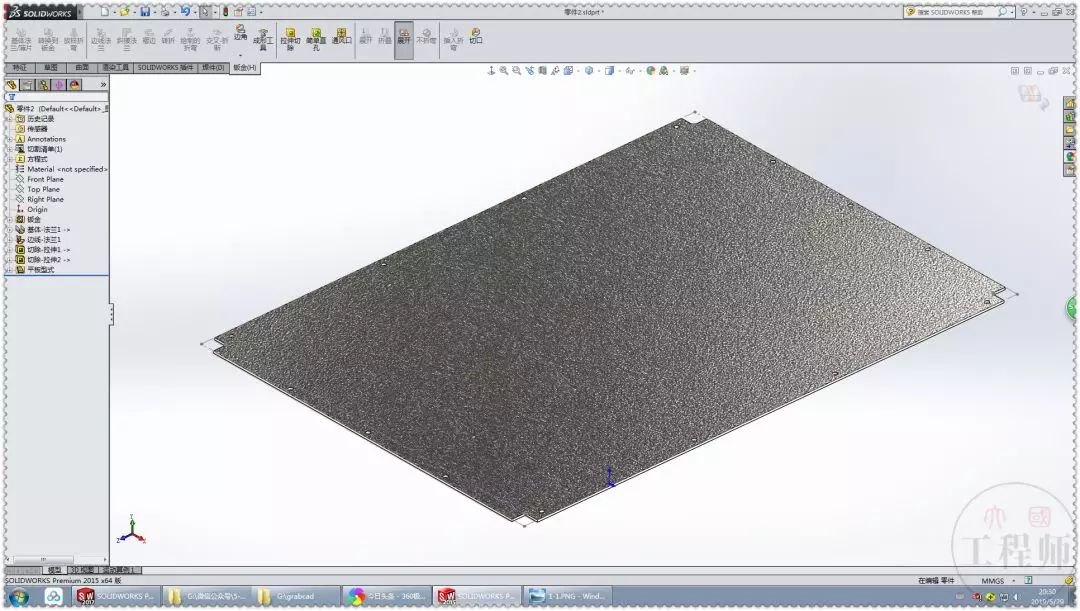Expand the 平板型式 flat pattern node
Screen dimensions: 1080x611
tap(10, 269)
